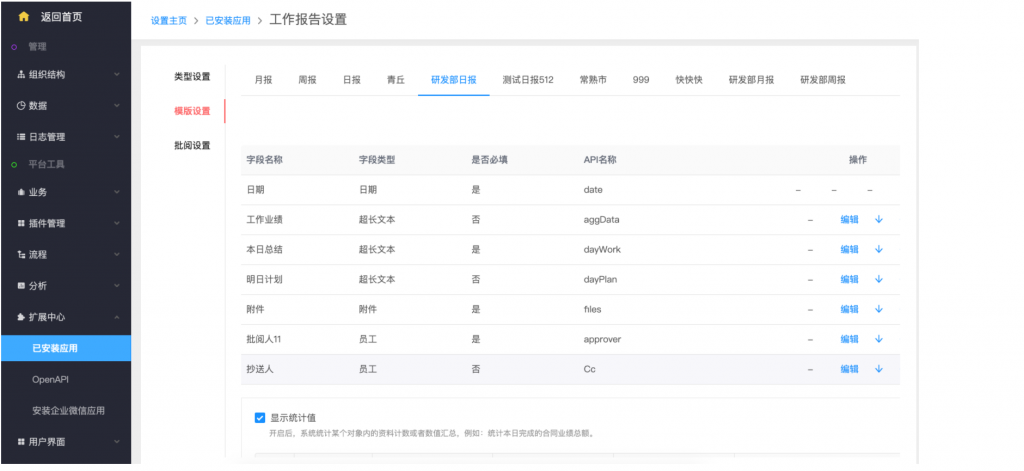Toggle the 显示统计值 checkbox
The image size is (1024, 471).
click(x=260, y=417)
